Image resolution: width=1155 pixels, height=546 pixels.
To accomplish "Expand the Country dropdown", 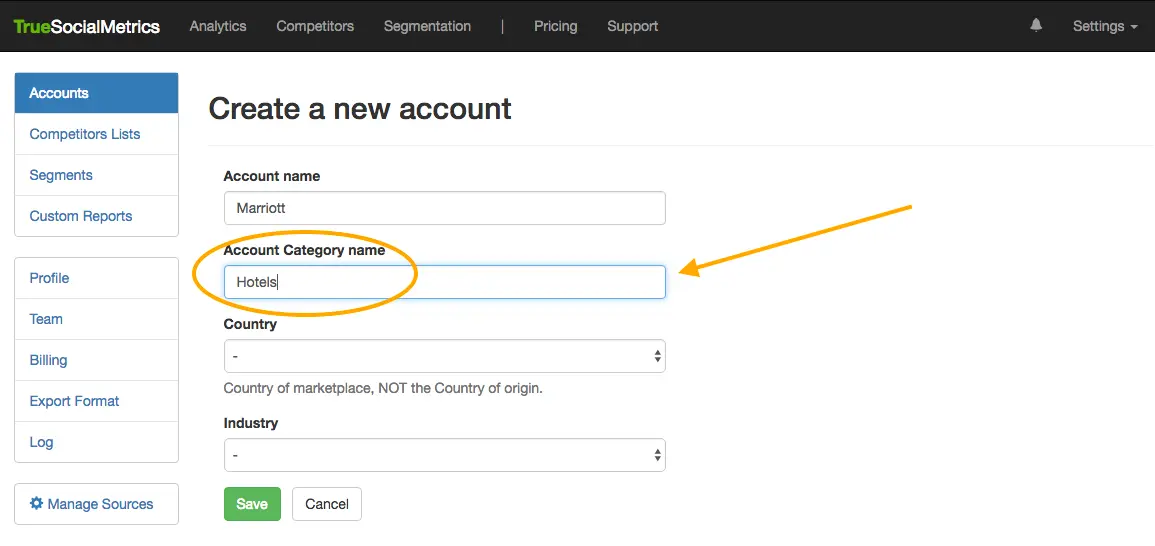I will point(444,356).
